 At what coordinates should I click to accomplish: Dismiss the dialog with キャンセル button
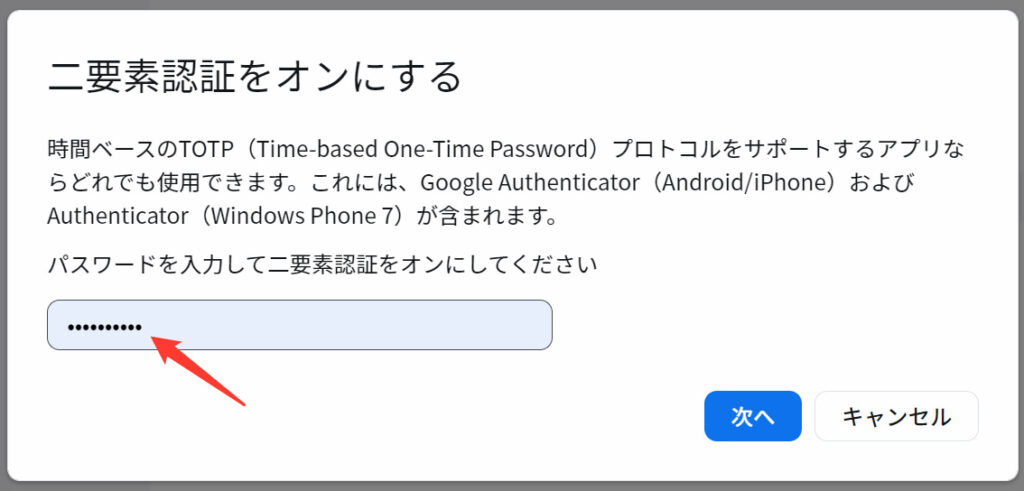pyautogui.click(x=896, y=416)
